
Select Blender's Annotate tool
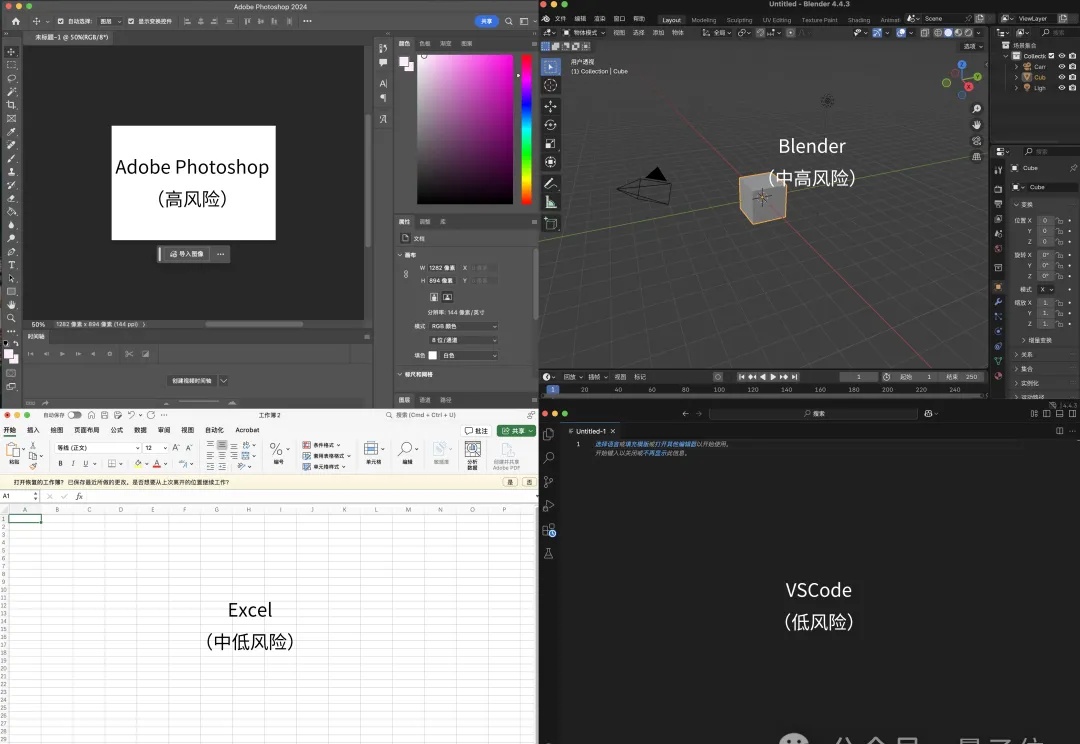[550, 183]
